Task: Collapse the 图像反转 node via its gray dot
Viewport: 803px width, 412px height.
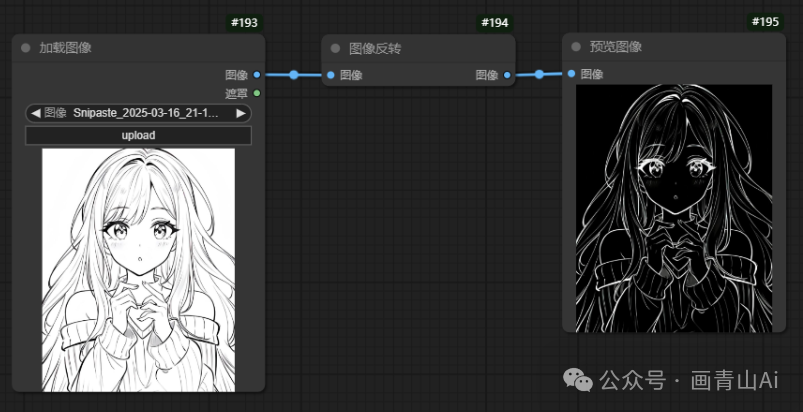Action: click(335, 49)
